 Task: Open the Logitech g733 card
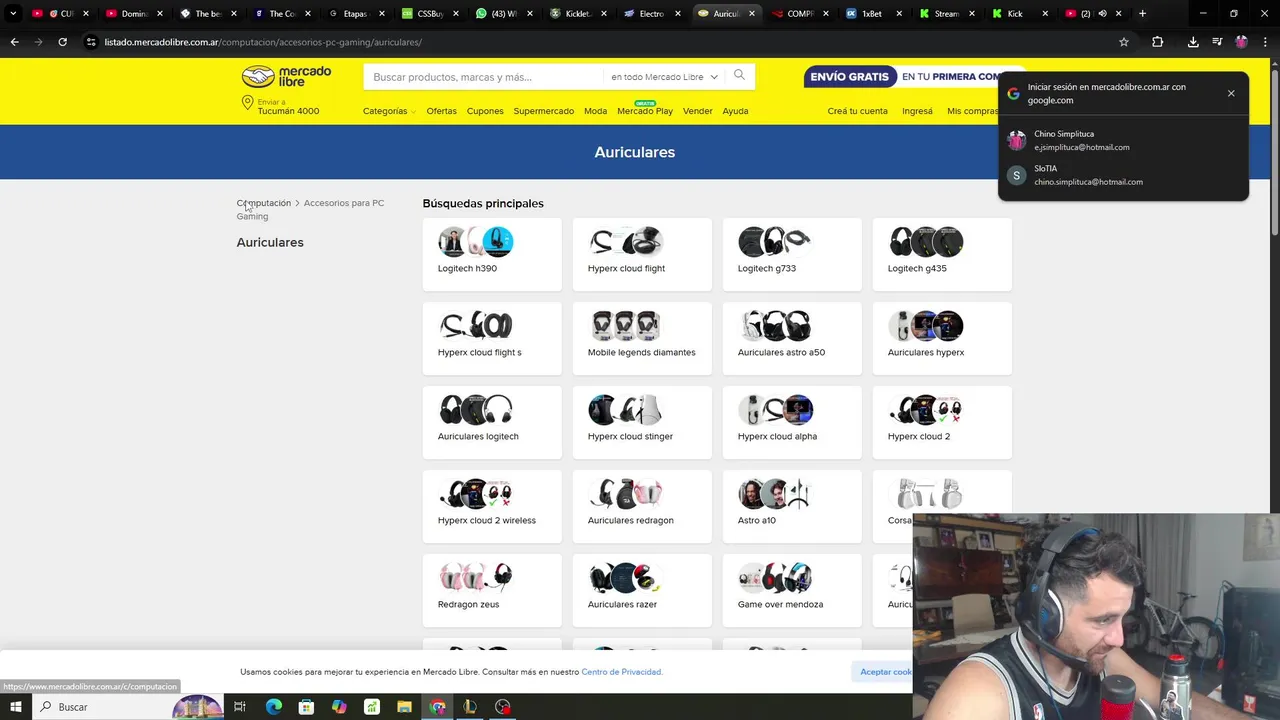tap(792, 254)
